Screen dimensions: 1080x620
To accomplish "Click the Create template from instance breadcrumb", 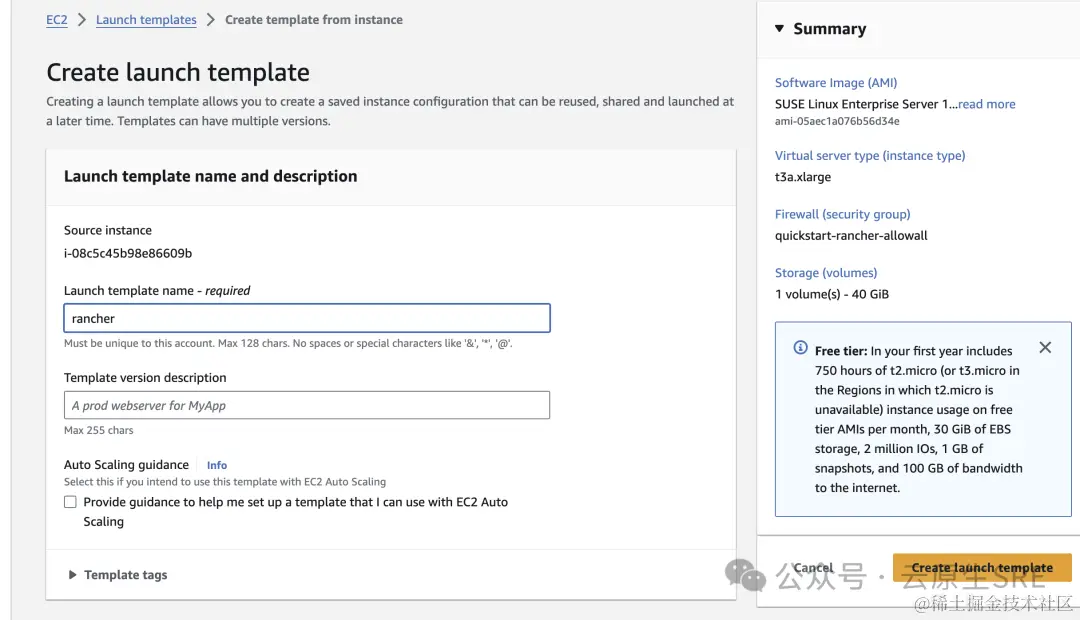I will coord(314,20).
